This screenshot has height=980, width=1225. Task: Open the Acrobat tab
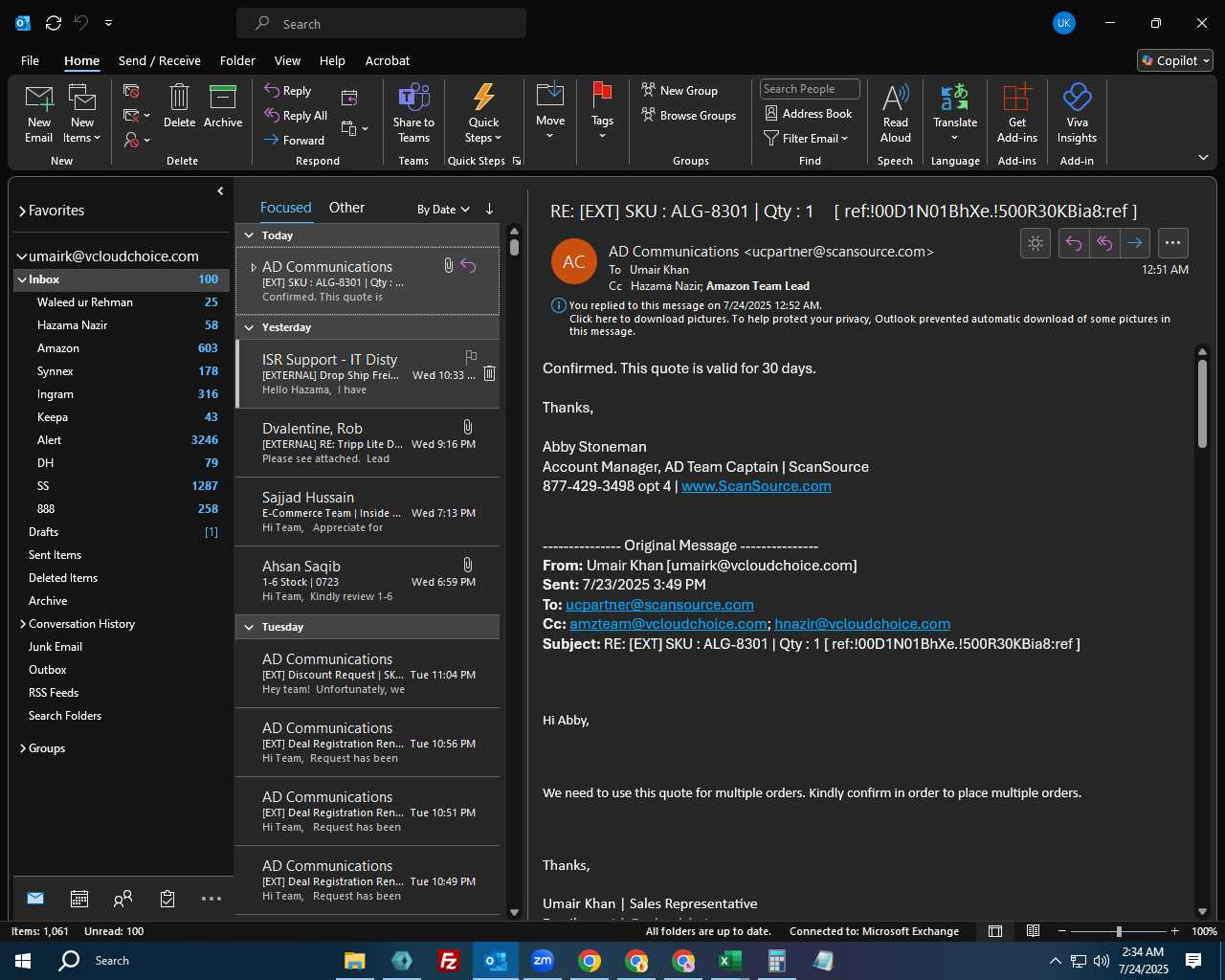tap(388, 60)
